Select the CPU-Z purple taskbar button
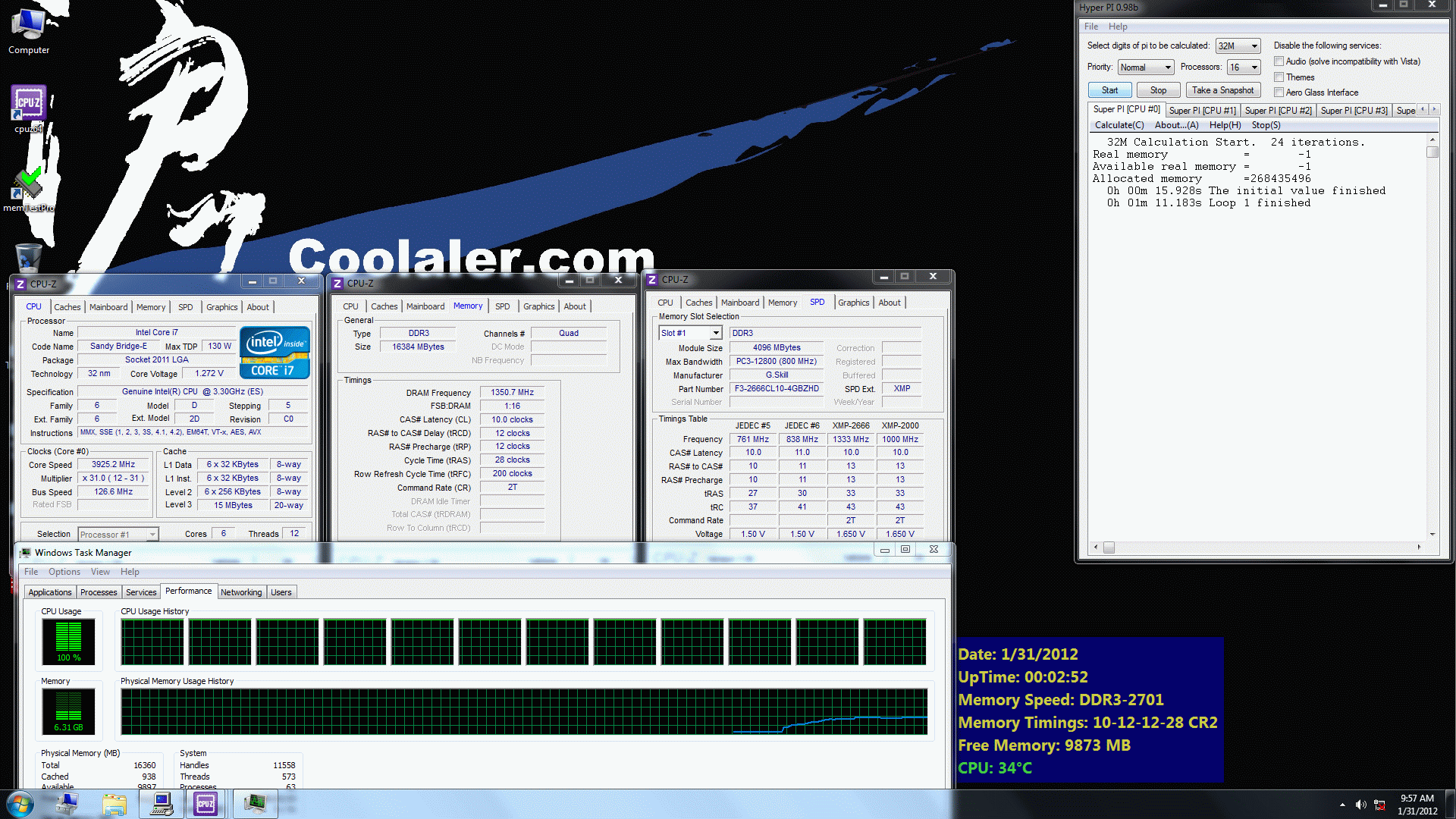Viewport: 1456px width, 819px height. 206,804
